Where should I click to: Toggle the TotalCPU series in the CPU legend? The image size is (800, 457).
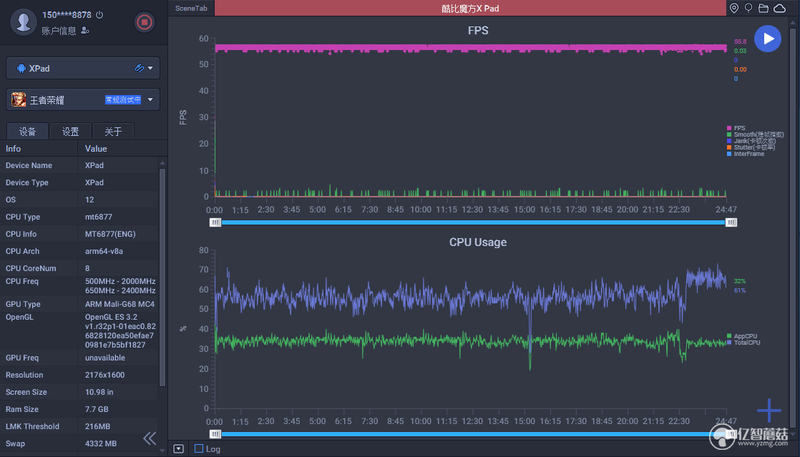pyautogui.click(x=743, y=343)
